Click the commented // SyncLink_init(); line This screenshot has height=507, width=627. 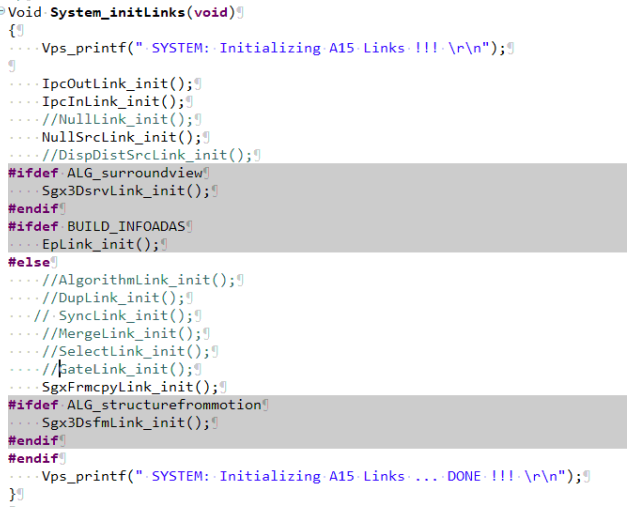tap(114, 316)
